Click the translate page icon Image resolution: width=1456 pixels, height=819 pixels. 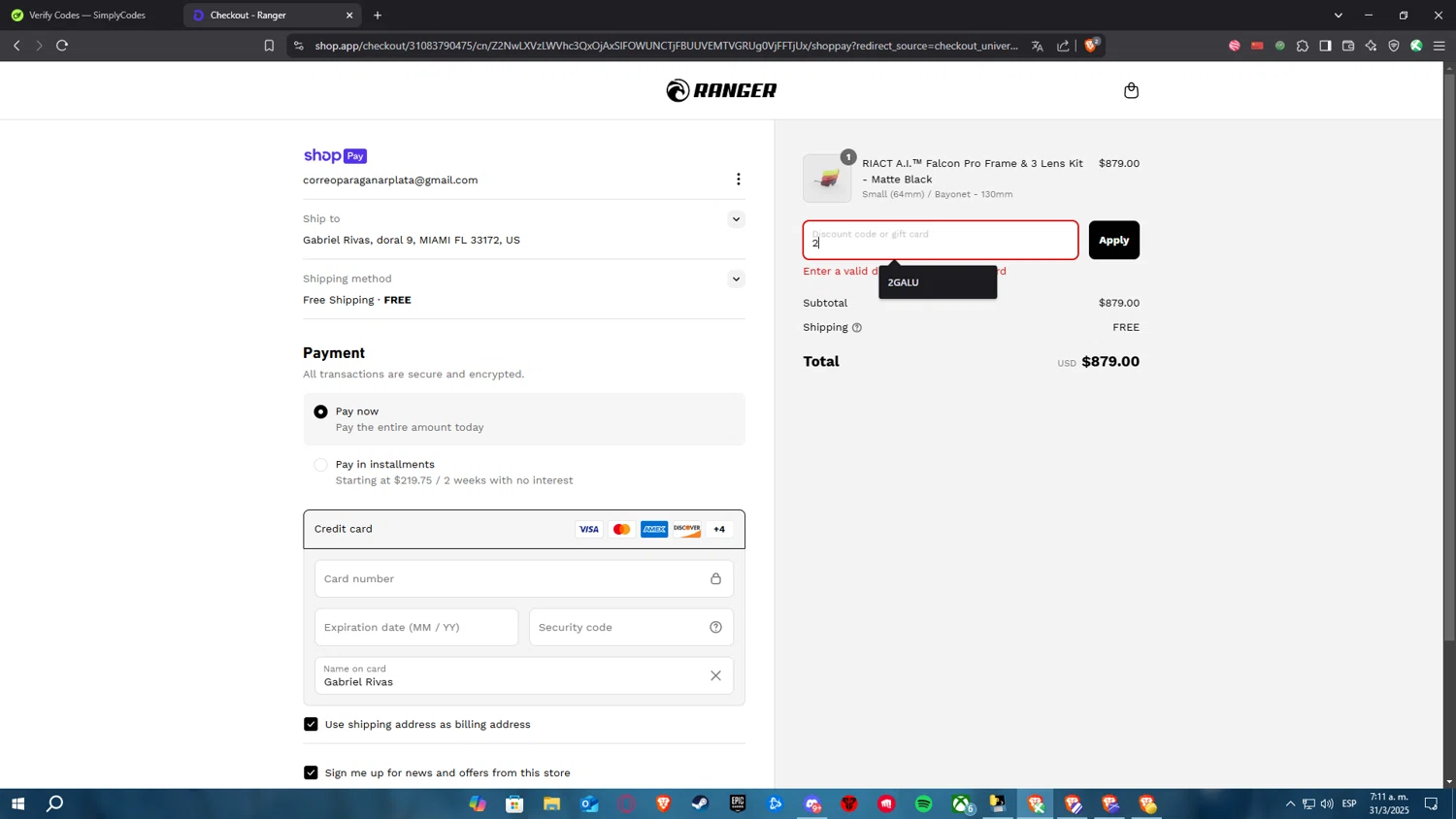pos(1037,46)
